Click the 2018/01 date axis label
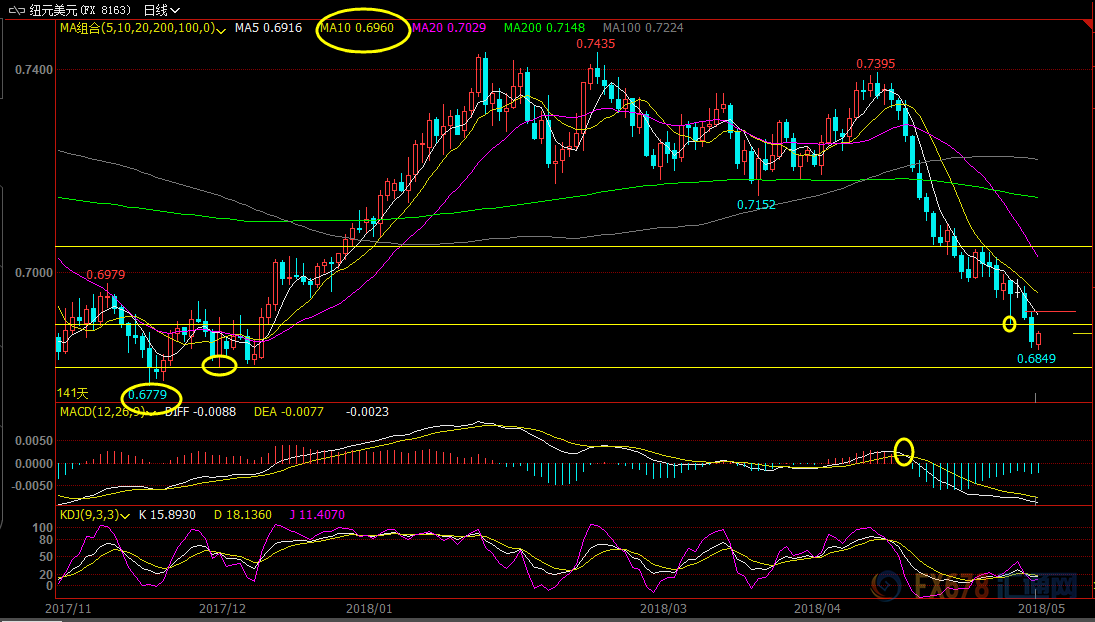 (x=368, y=609)
